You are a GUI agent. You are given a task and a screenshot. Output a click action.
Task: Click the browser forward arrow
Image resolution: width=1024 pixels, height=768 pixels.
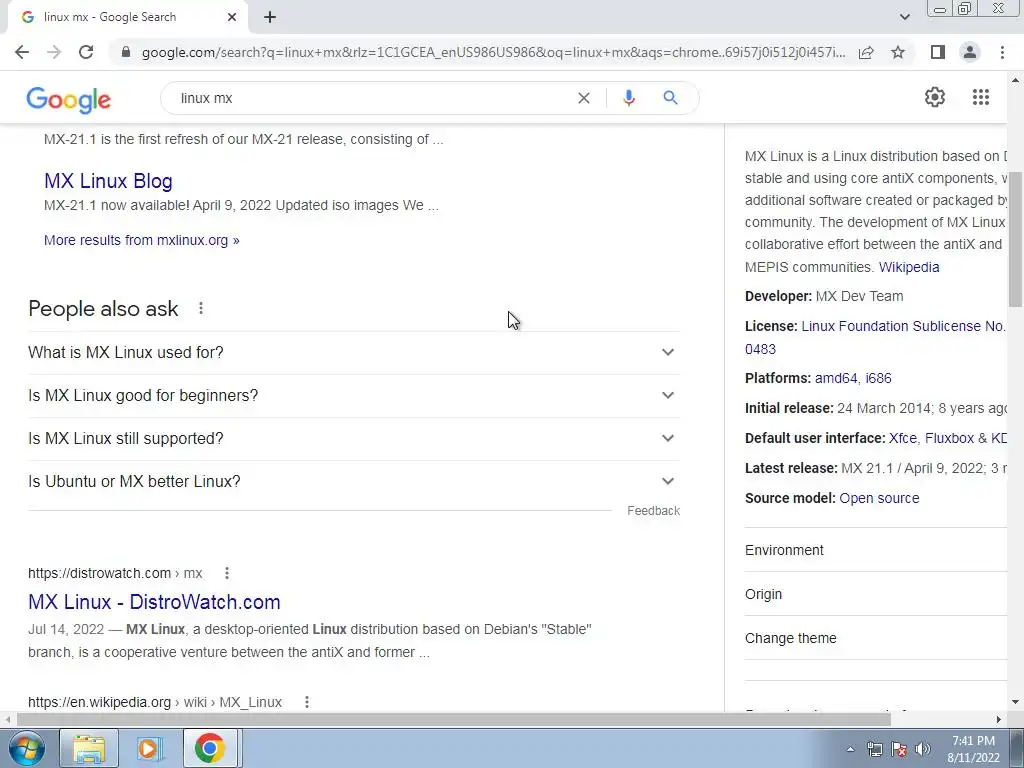pyautogui.click(x=54, y=52)
